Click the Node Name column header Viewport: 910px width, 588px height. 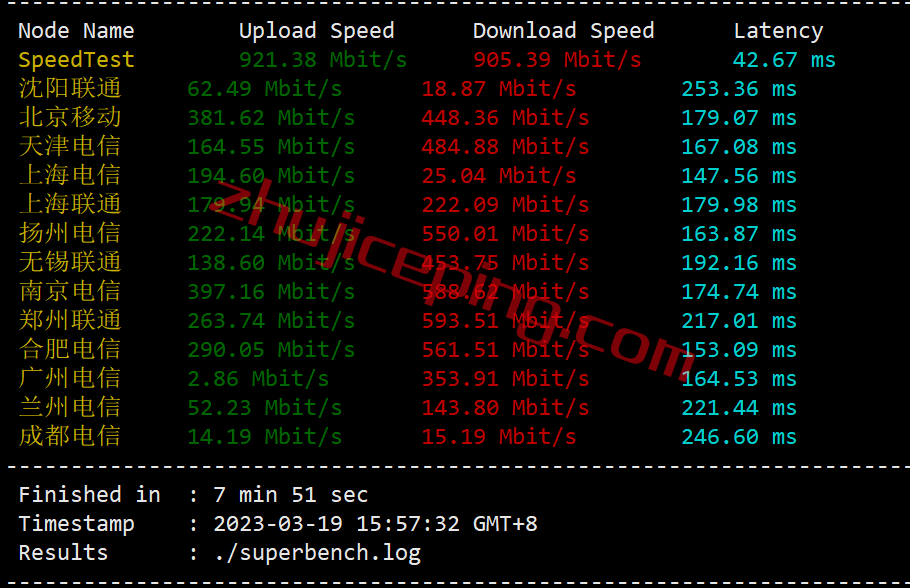click(76, 31)
